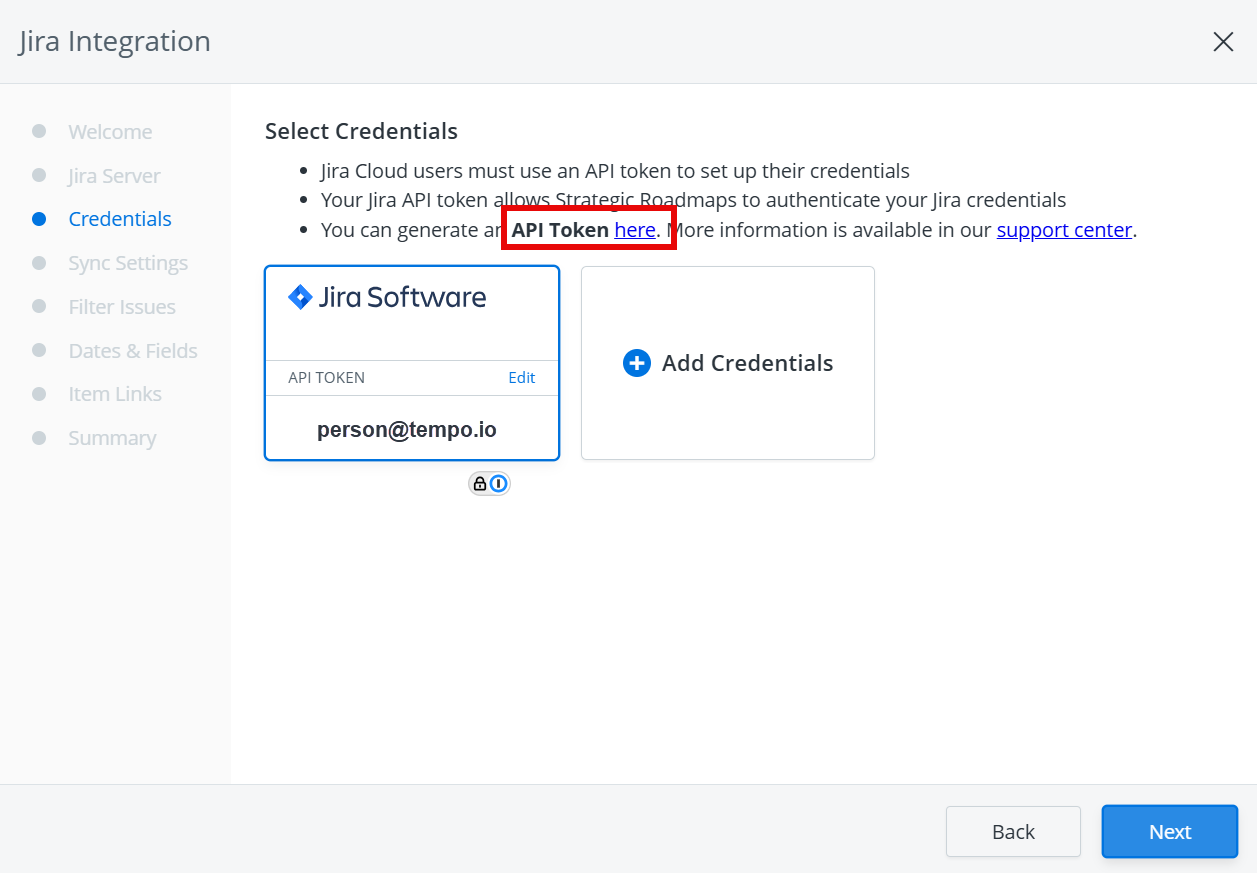Click the blue step dot beside Credentials

click(41, 218)
